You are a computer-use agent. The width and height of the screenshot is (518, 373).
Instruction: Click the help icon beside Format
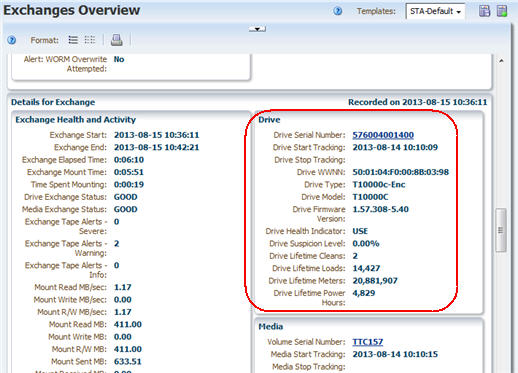coord(12,40)
